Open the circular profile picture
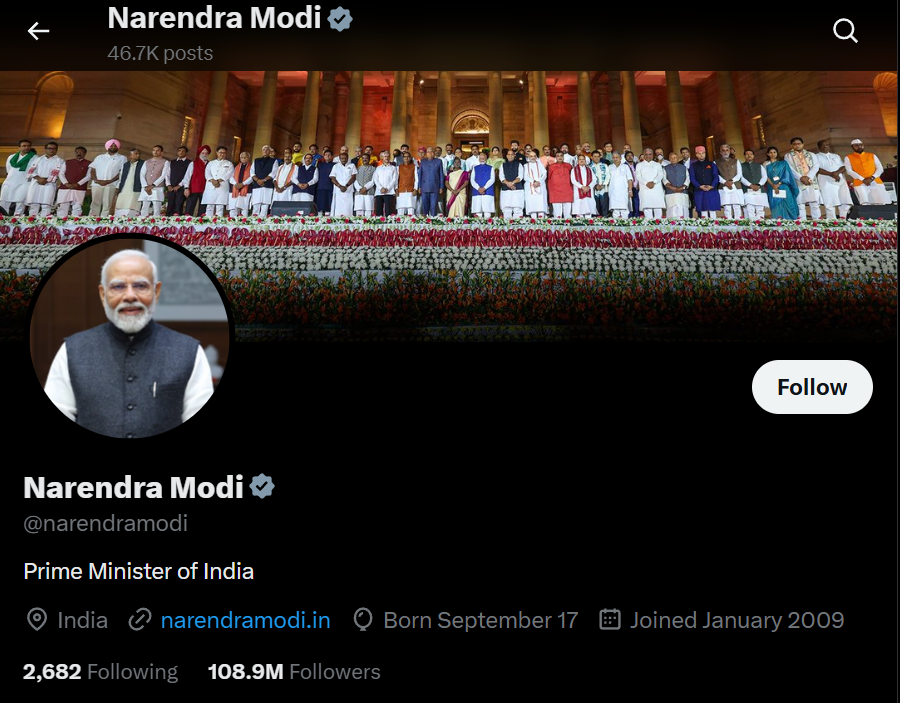The width and height of the screenshot is (900, 703). [130, 337]
